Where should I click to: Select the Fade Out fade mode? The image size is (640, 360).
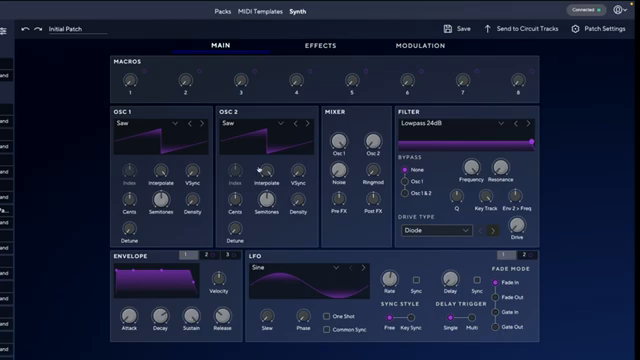495,298
